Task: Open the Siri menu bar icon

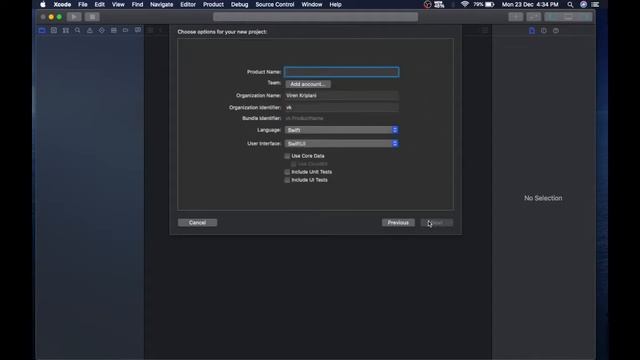Action: (x=583, y=4)
